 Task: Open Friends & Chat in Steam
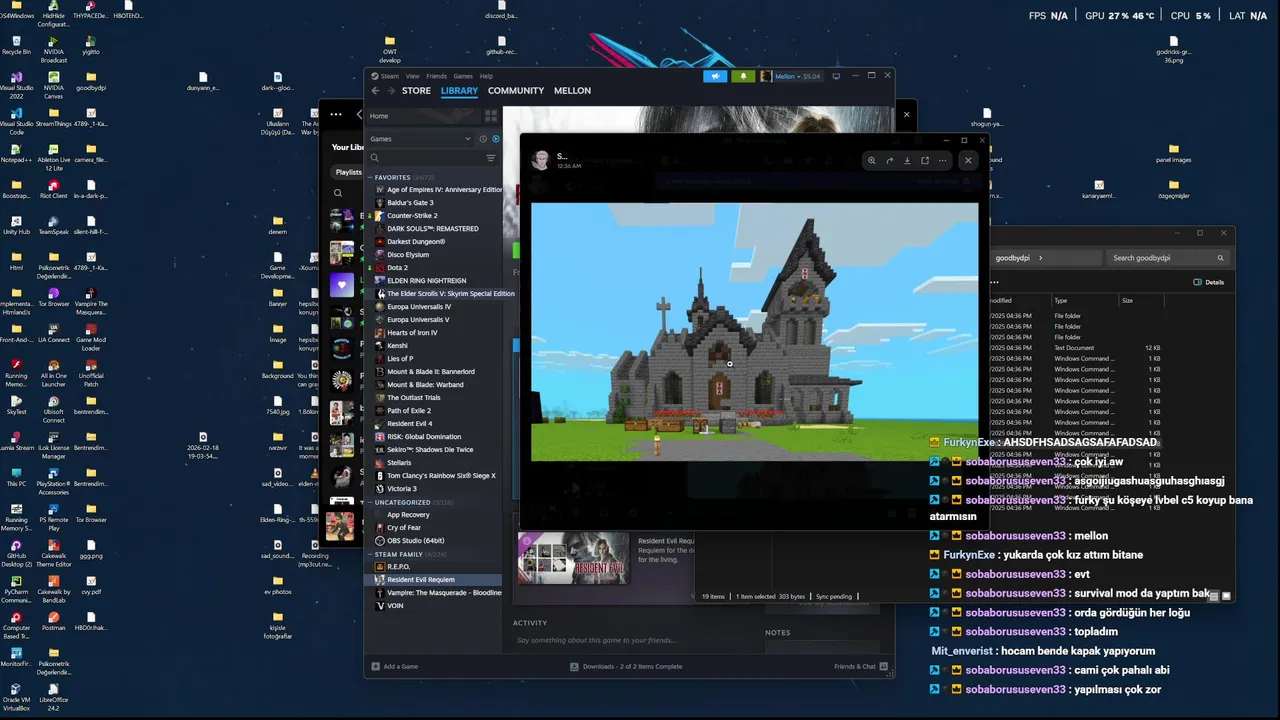coord(860,666)
